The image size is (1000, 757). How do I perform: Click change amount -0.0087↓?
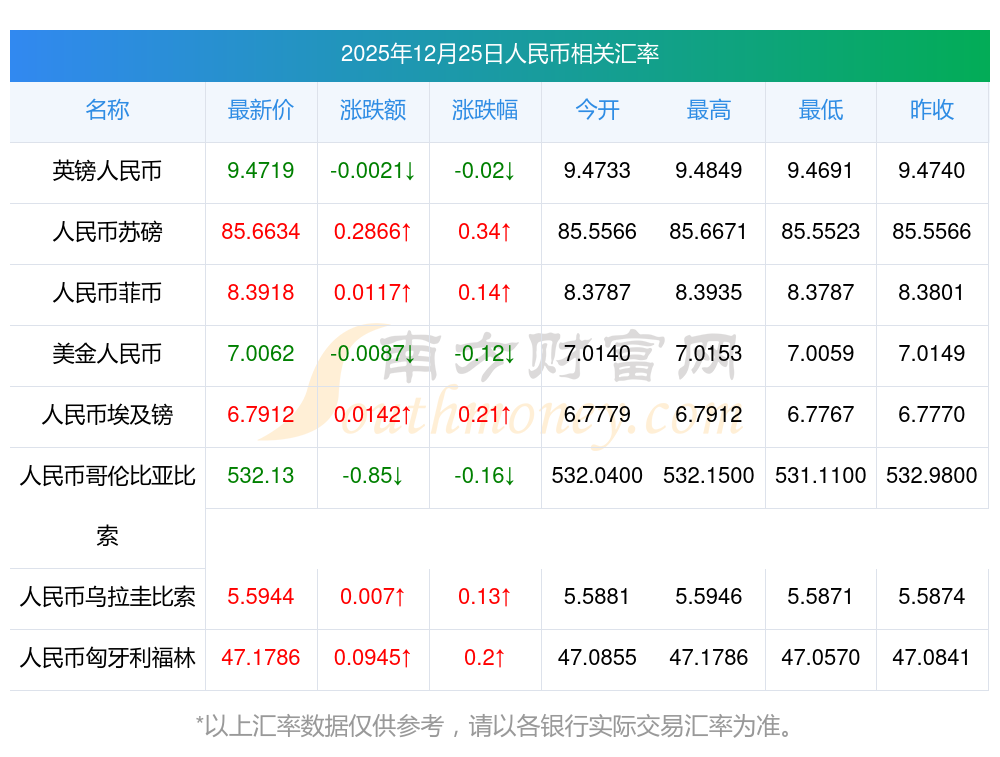pos(373,353)
